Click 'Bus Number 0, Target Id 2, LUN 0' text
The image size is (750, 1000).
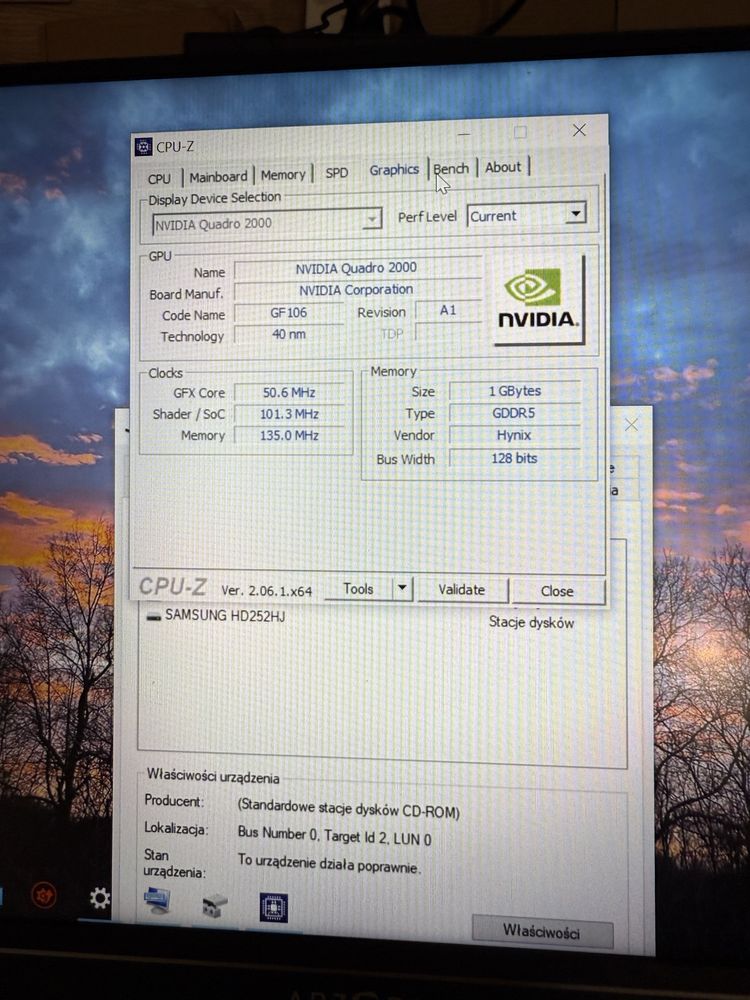pyautogui.click(x=334, y=835)
